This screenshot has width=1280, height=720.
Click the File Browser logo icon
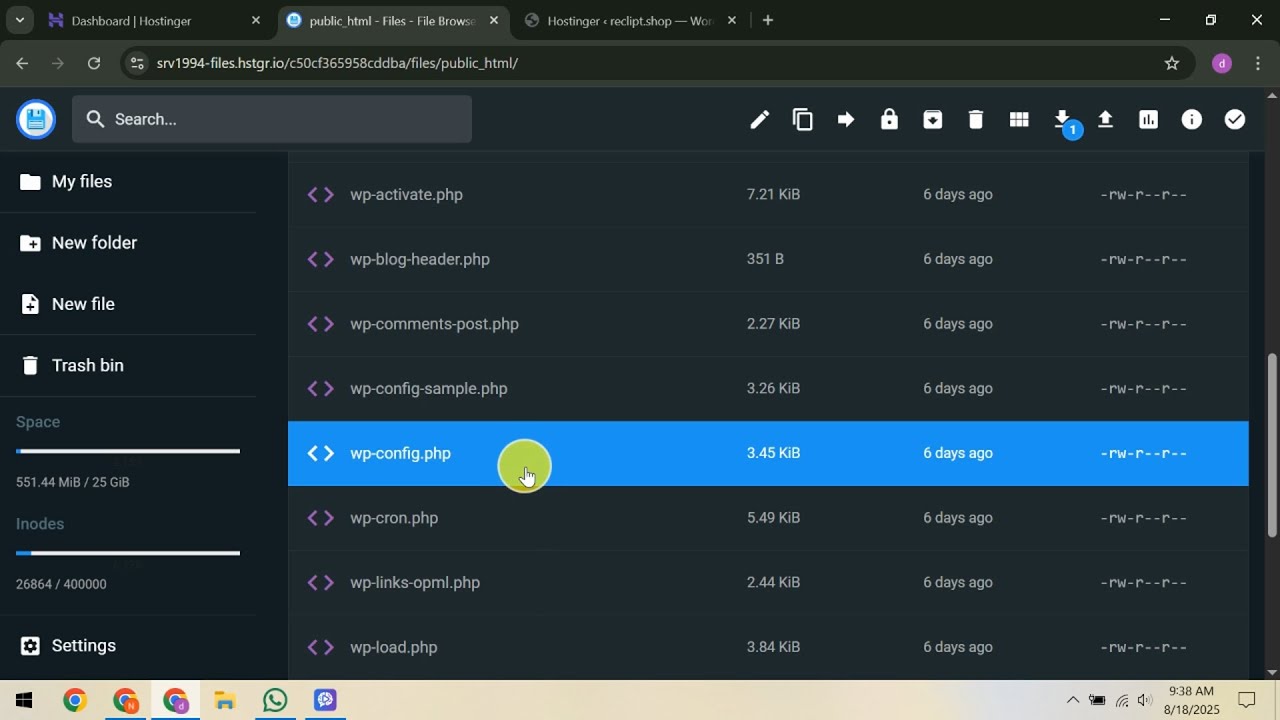click(36, 120)
